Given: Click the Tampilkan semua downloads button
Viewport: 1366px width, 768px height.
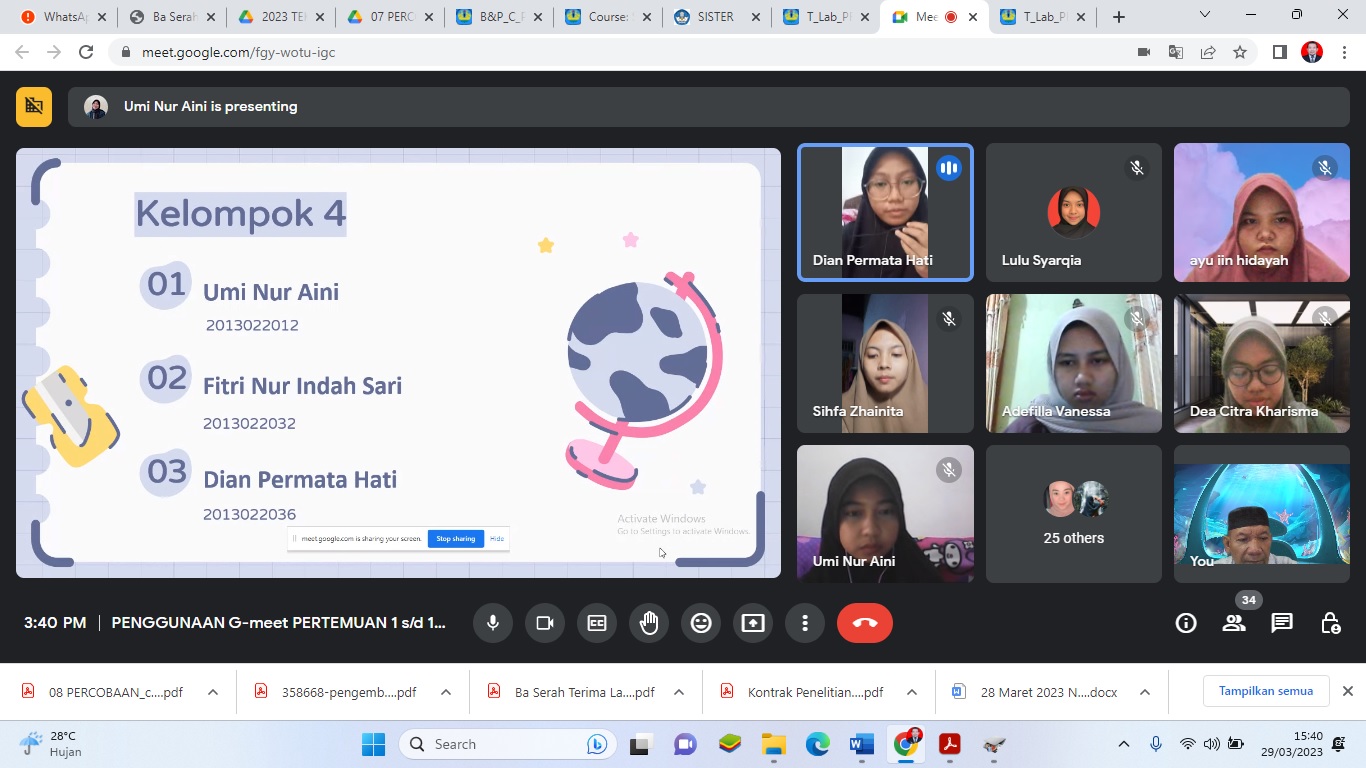Looking at the screenshot, I should 1265,691.
